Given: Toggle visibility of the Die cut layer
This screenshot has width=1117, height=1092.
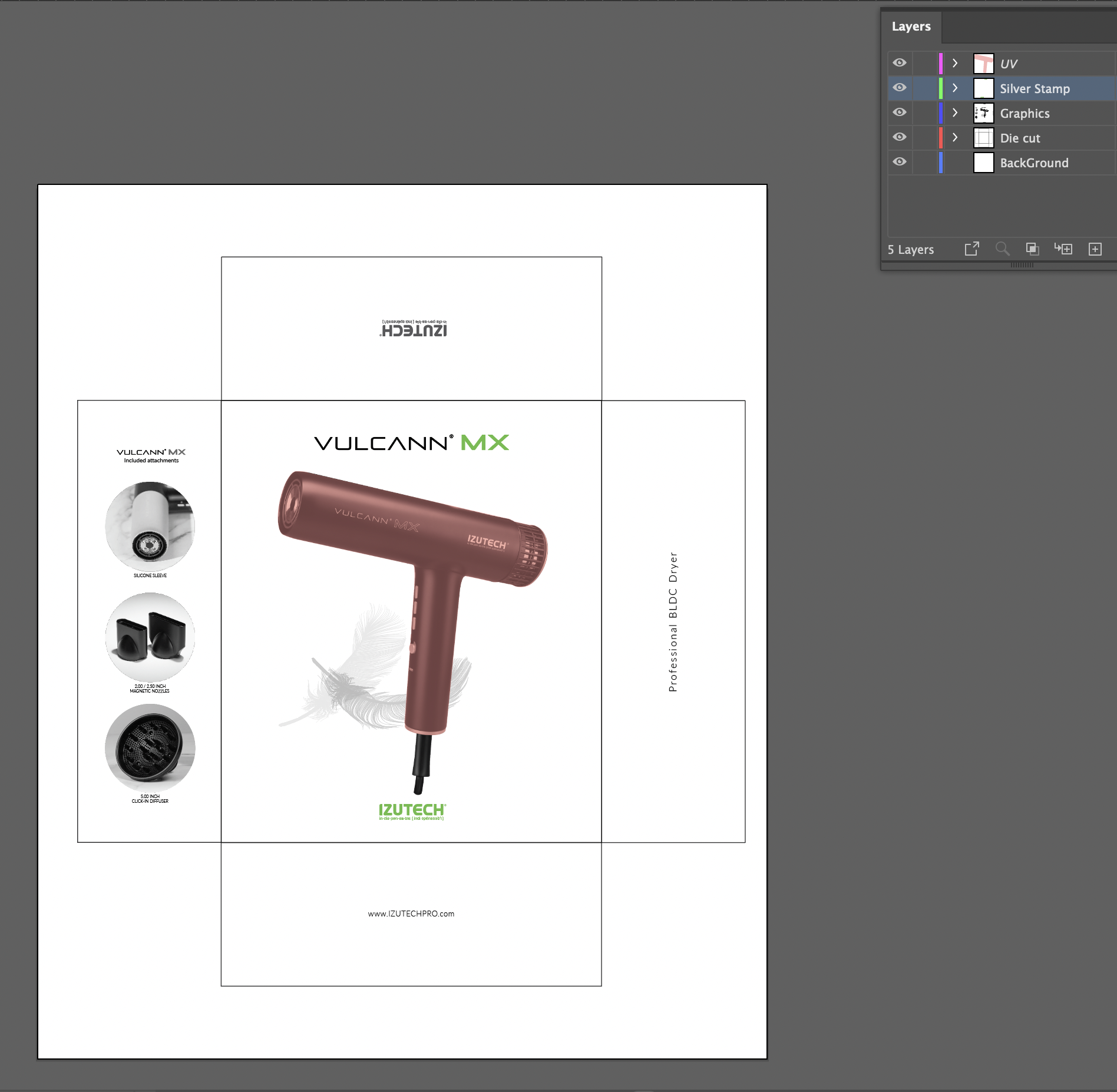Looking at the screenshot, I should [x=899, y=137].
